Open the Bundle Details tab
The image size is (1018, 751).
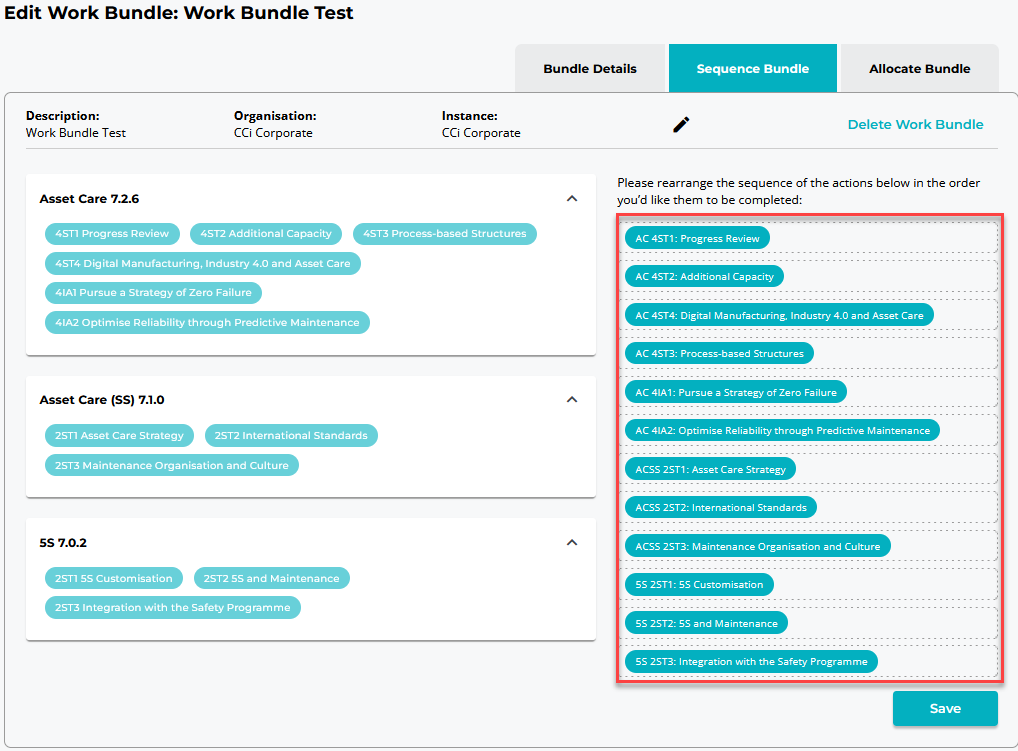coord(590,69)
